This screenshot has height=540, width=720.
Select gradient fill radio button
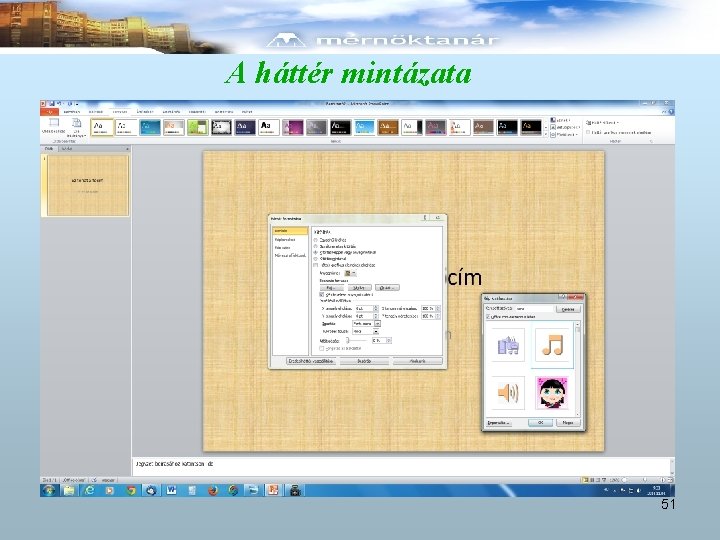(x=315, y=247)
